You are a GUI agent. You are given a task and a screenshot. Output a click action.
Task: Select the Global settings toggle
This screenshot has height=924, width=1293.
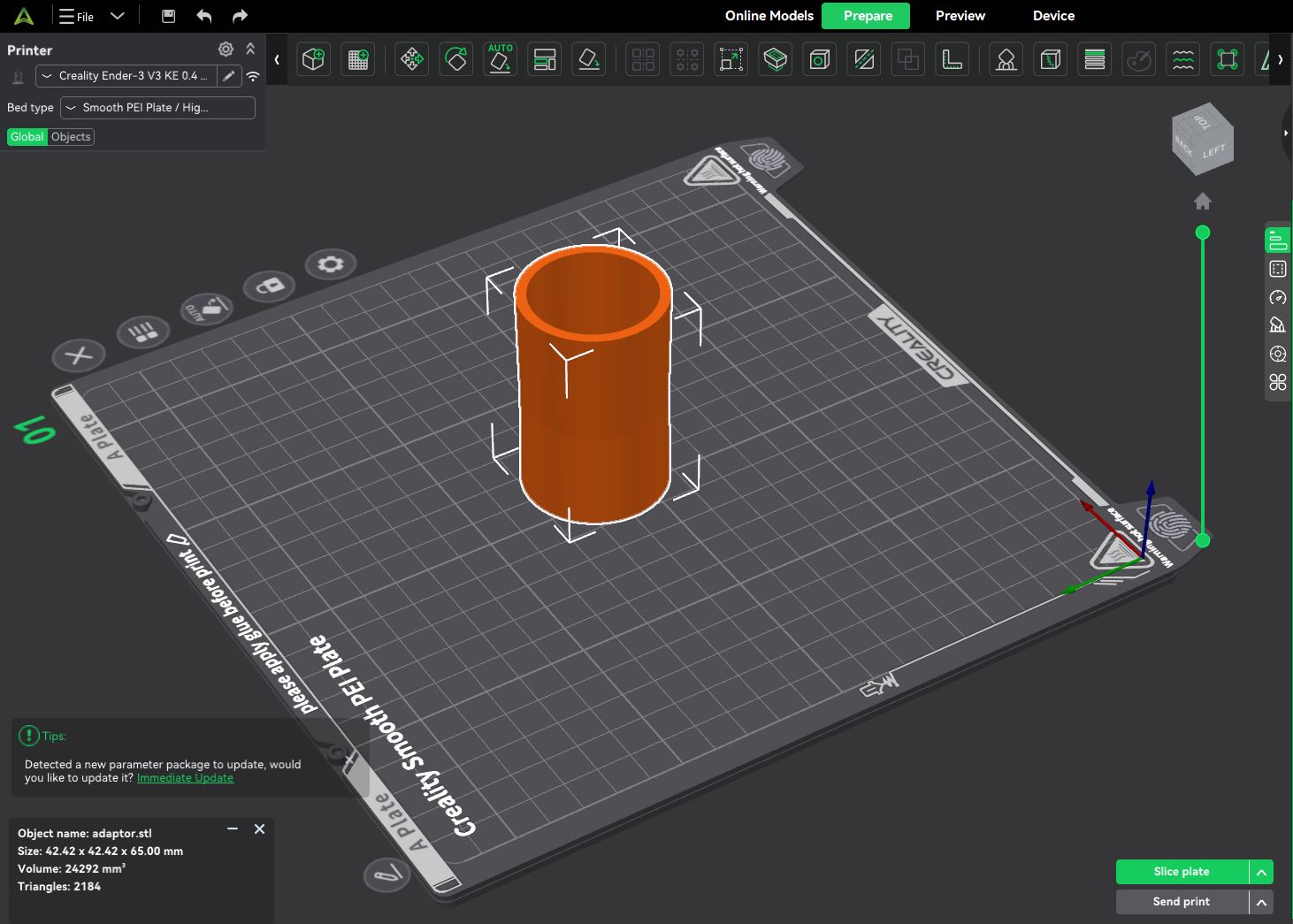point(27,137)
